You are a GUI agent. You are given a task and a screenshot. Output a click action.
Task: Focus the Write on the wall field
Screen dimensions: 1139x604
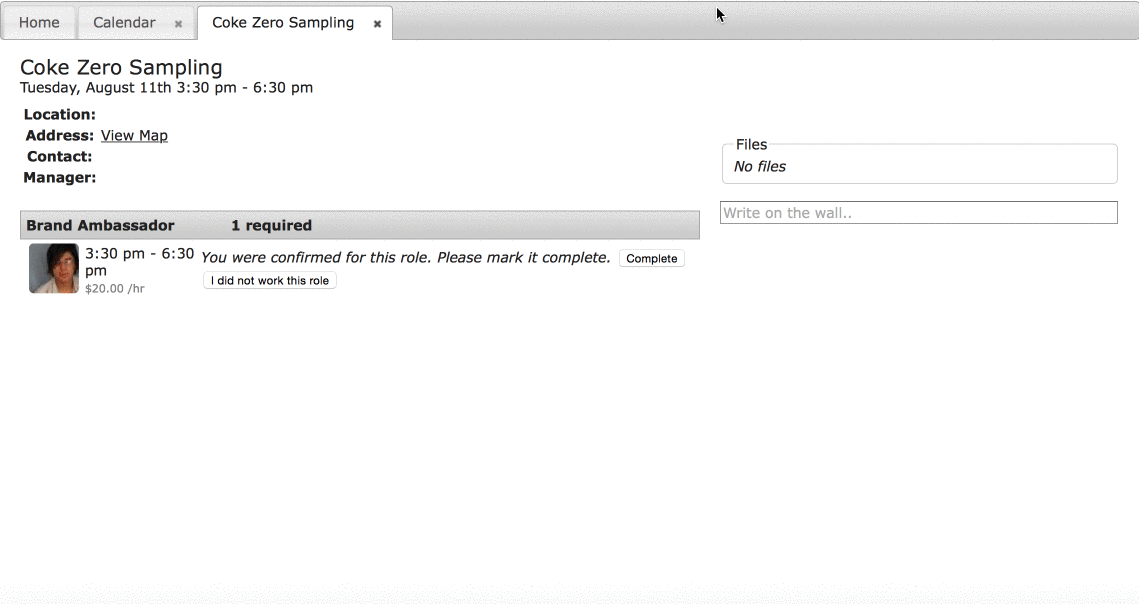point(919,213)
